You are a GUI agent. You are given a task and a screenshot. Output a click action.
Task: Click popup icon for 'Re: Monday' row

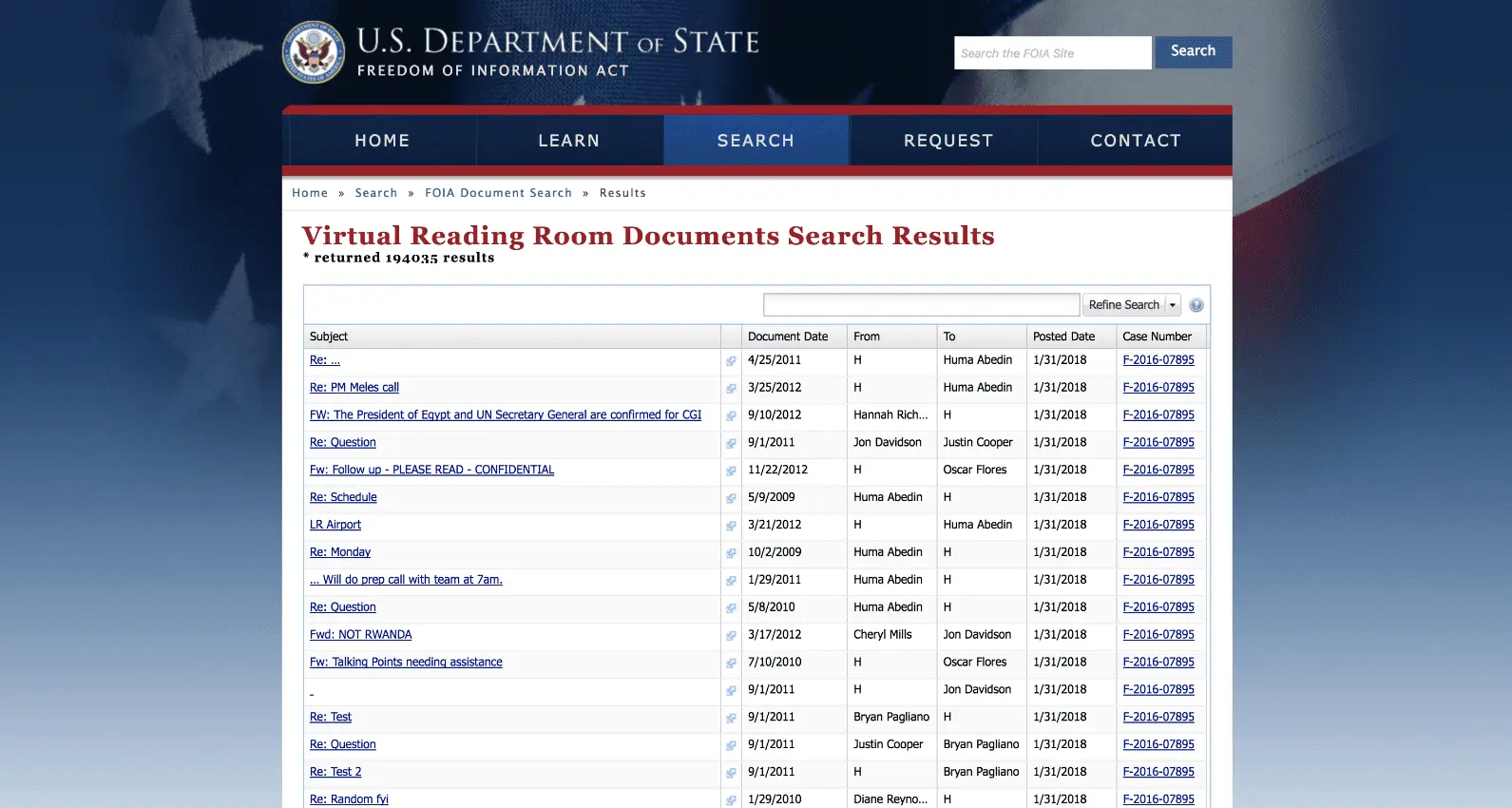[x=731, y=553]
